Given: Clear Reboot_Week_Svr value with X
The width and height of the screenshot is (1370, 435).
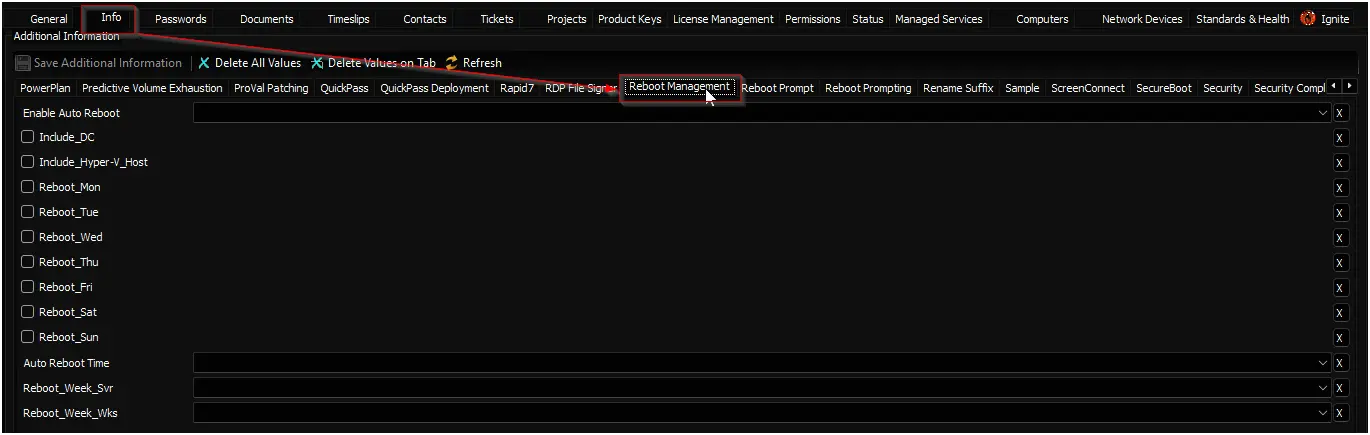Looking at the screenshot, I should click(x=1341, y=388).
